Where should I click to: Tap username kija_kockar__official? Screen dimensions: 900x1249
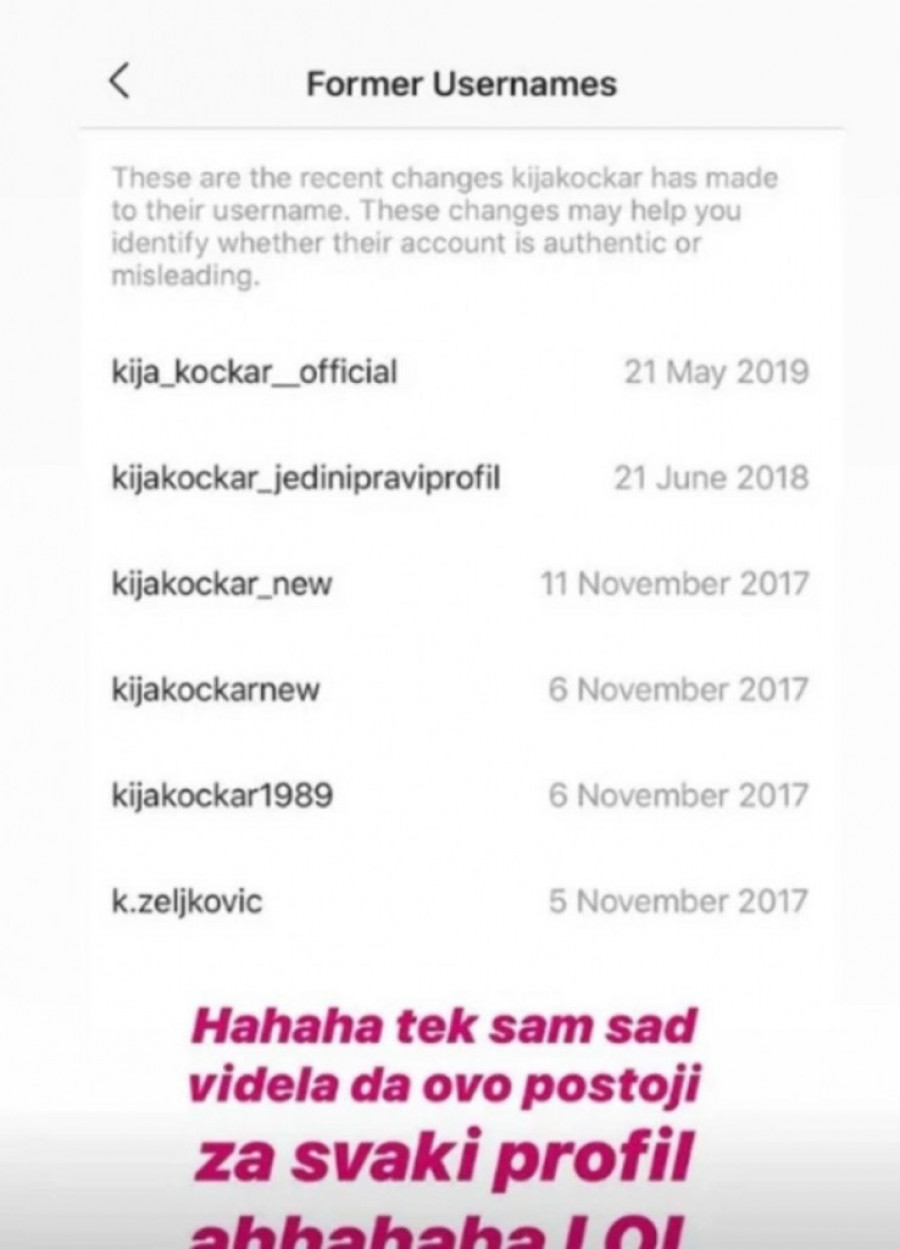point(254,373)
